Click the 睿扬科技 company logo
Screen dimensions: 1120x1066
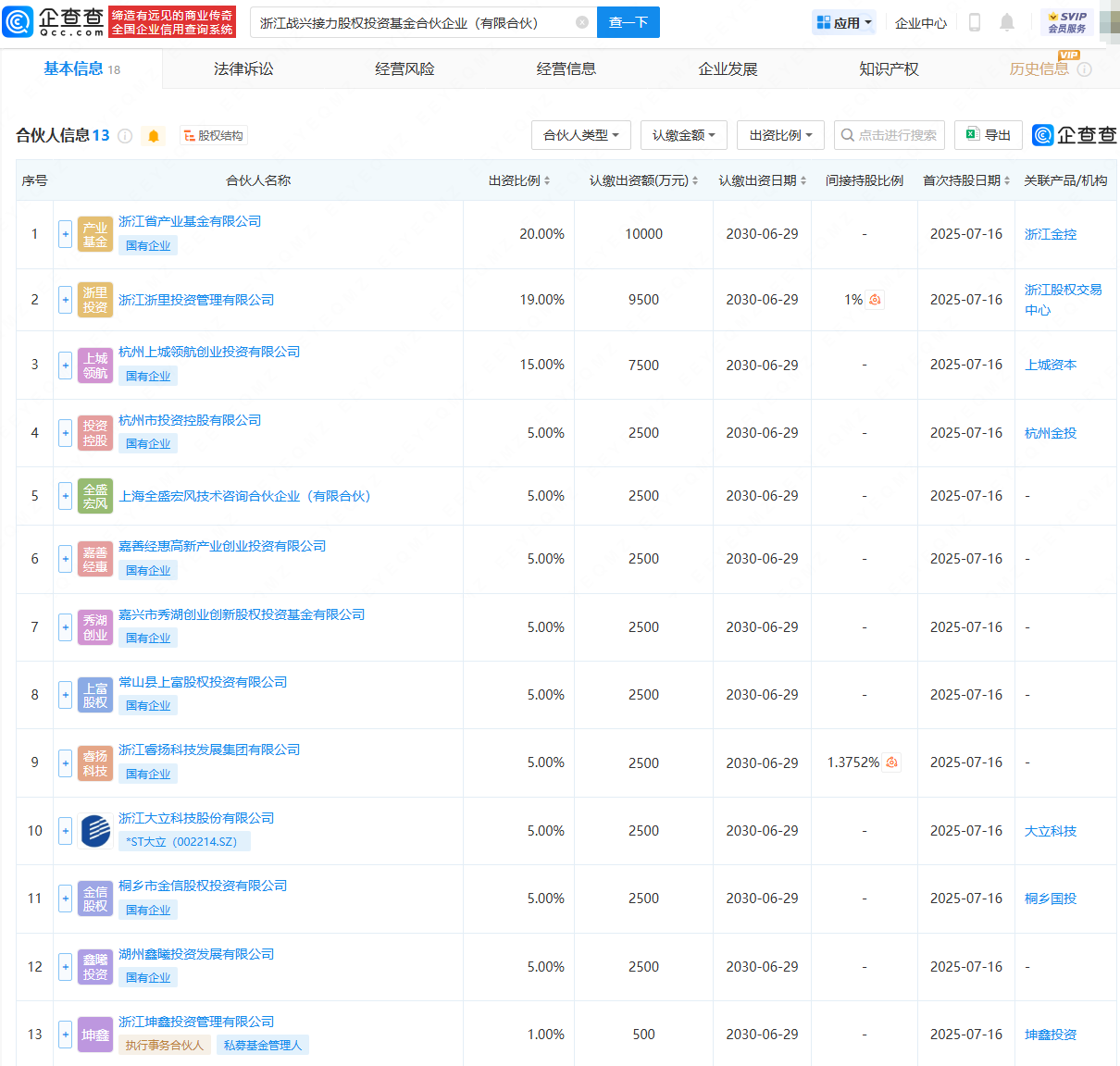pos(95,763)
